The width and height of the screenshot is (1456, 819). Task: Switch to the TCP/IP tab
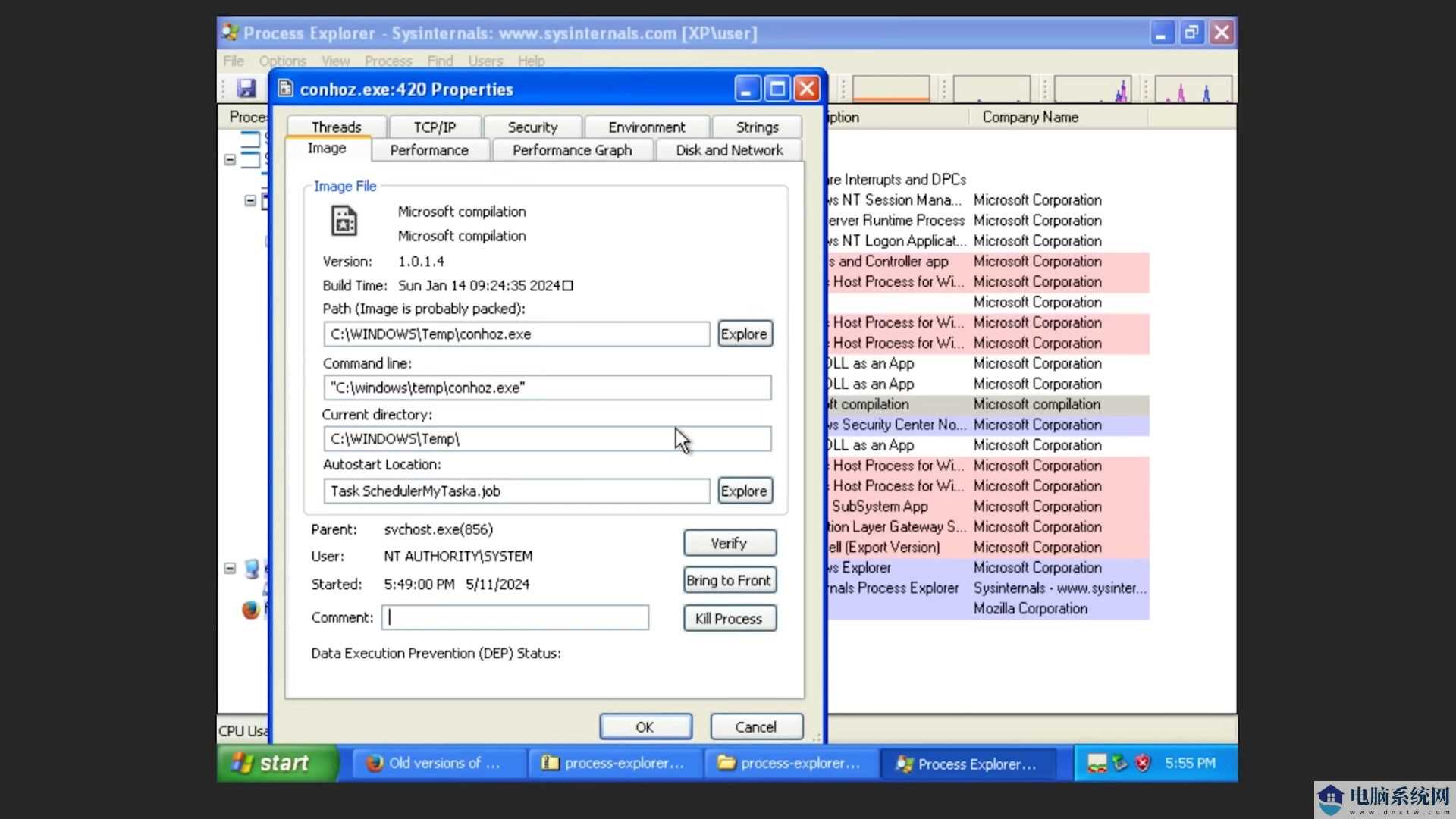(x=435, y=127)
